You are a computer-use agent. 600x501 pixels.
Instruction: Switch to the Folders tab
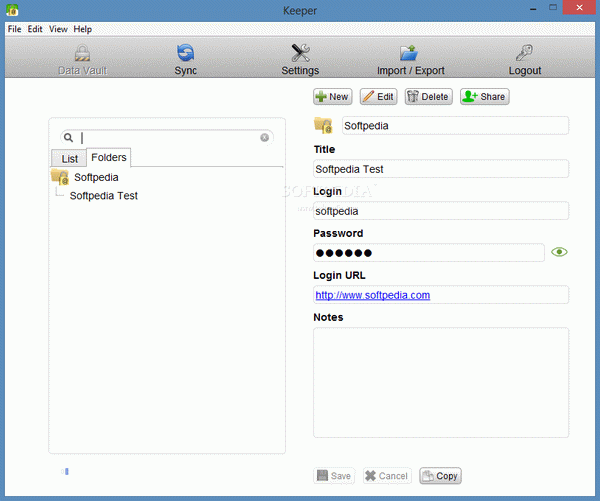[108, 158]
